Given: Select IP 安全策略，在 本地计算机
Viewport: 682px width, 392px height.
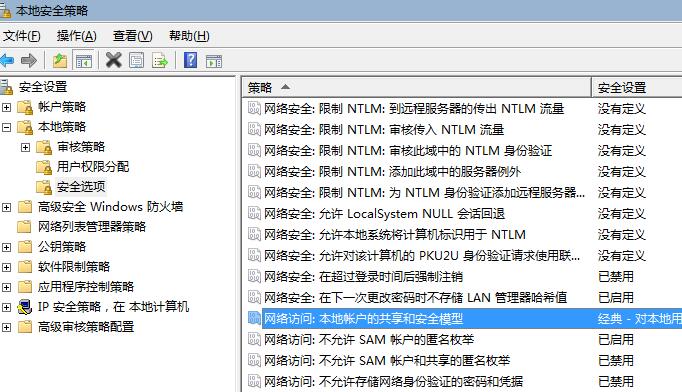Looking at the screenshot, I should [x=113, y=307].
